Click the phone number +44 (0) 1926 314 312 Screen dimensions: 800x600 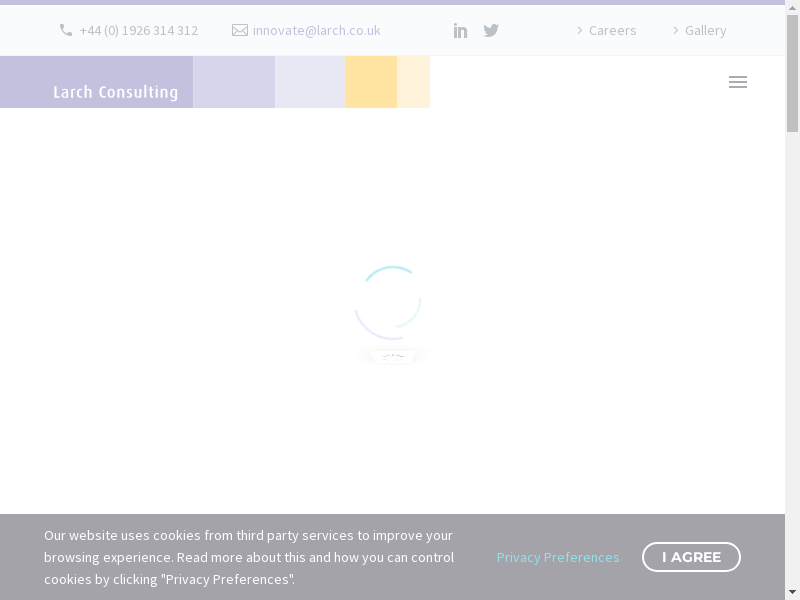pyautogui.click(x=138, y=31)
